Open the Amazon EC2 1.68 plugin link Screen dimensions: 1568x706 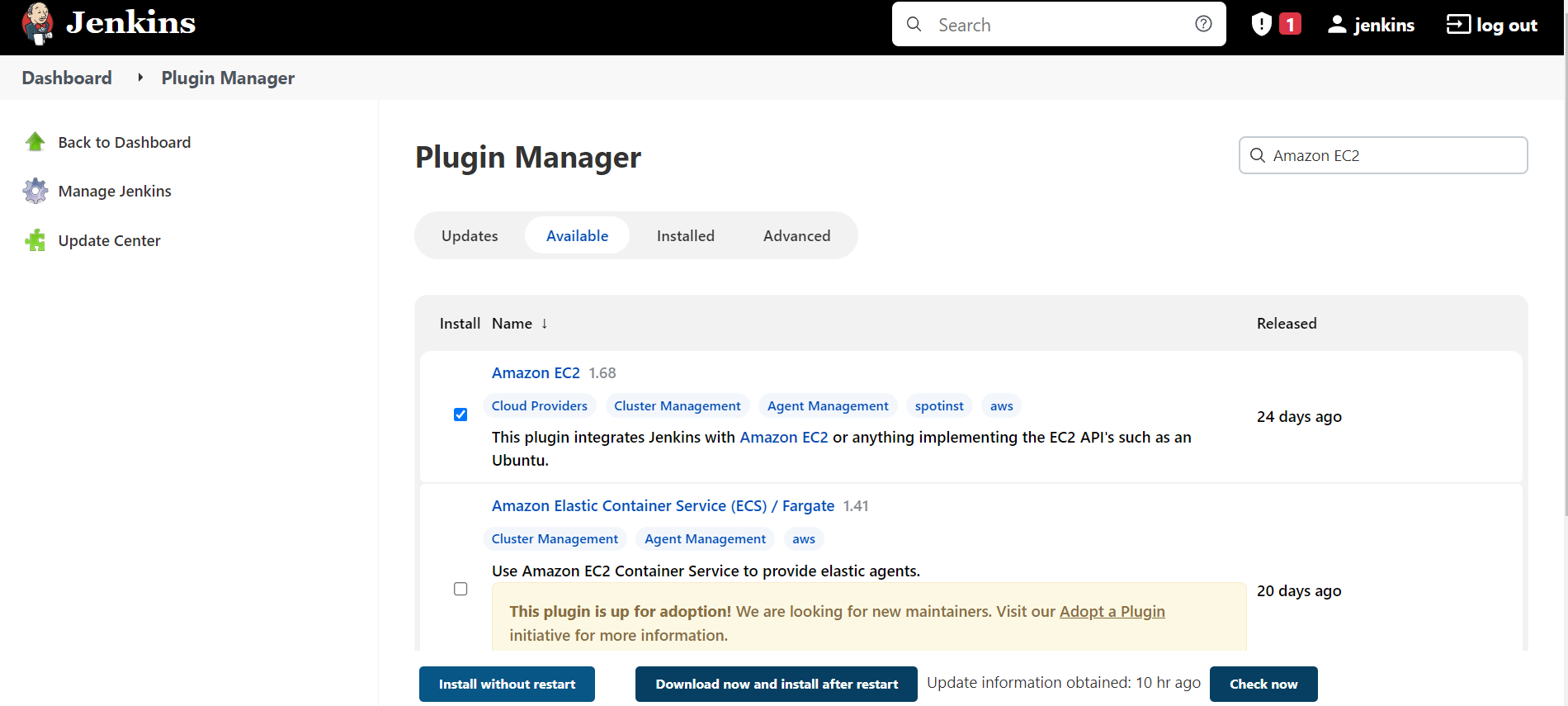pos(536,373)
